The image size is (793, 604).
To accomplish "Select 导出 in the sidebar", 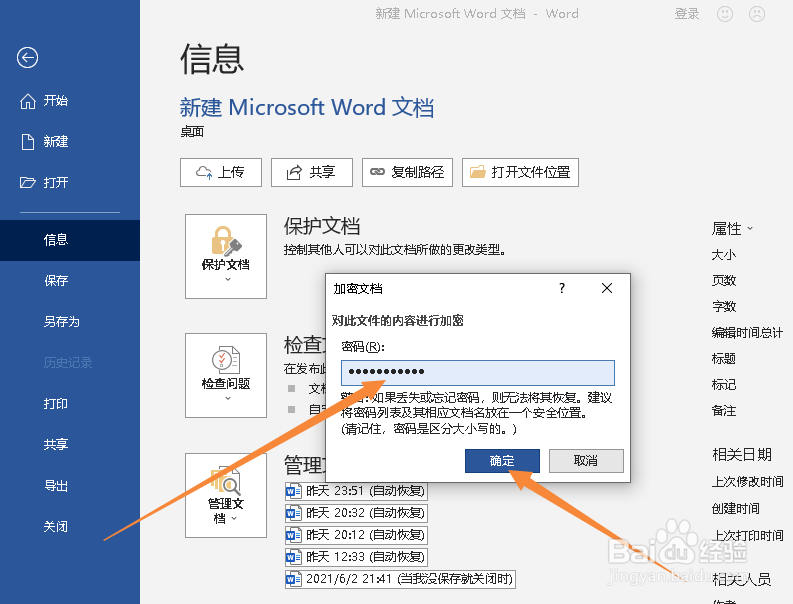I will coord(70,486).
